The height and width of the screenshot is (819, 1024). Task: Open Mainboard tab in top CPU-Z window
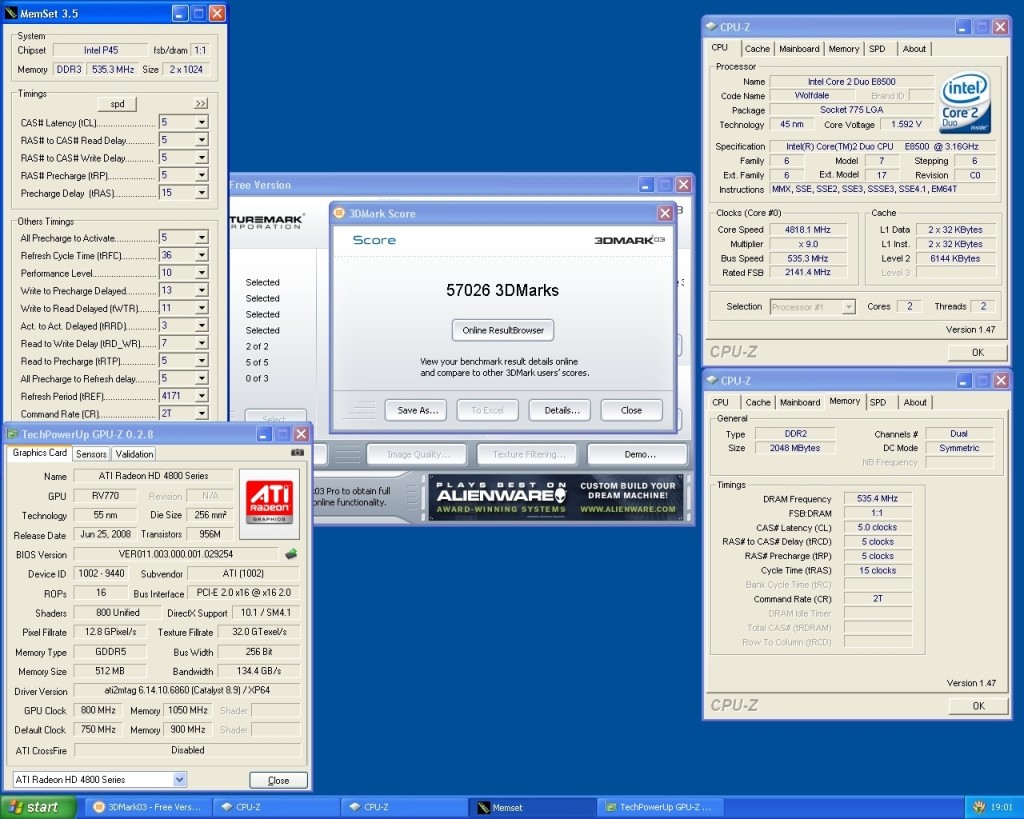point(799,49)
